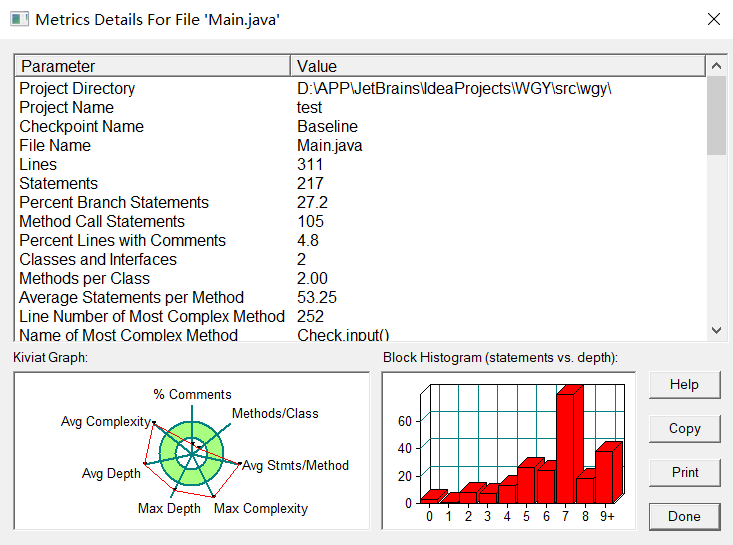Click the Value column header

pos(498,66)
